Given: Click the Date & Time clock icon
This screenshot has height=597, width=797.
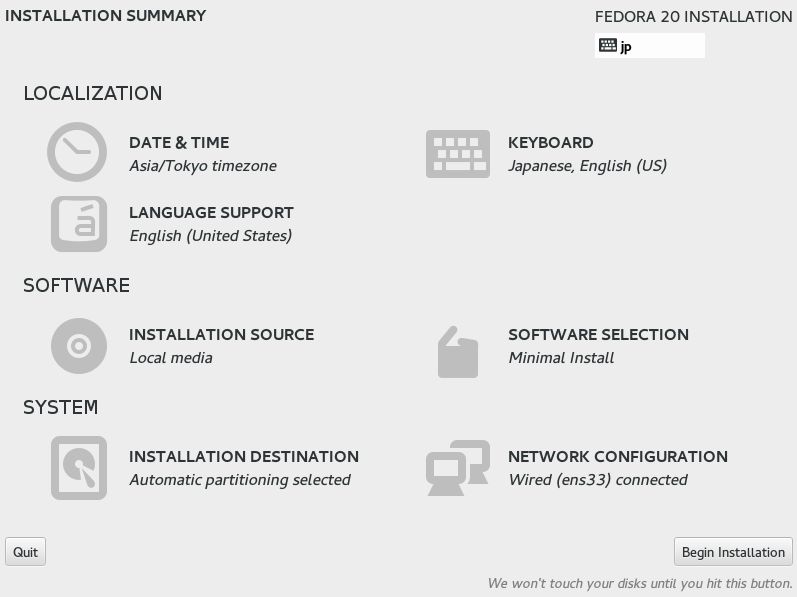Looking at the screenshot, I should tap(77, 152).
